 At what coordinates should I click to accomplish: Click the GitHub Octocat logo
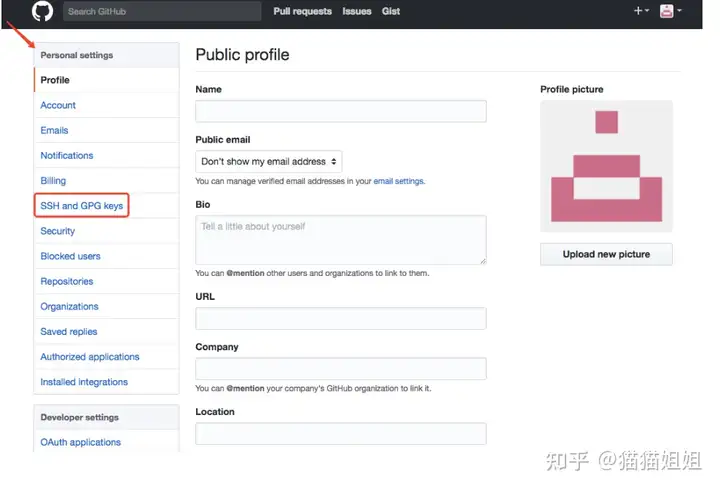[42, 12]
